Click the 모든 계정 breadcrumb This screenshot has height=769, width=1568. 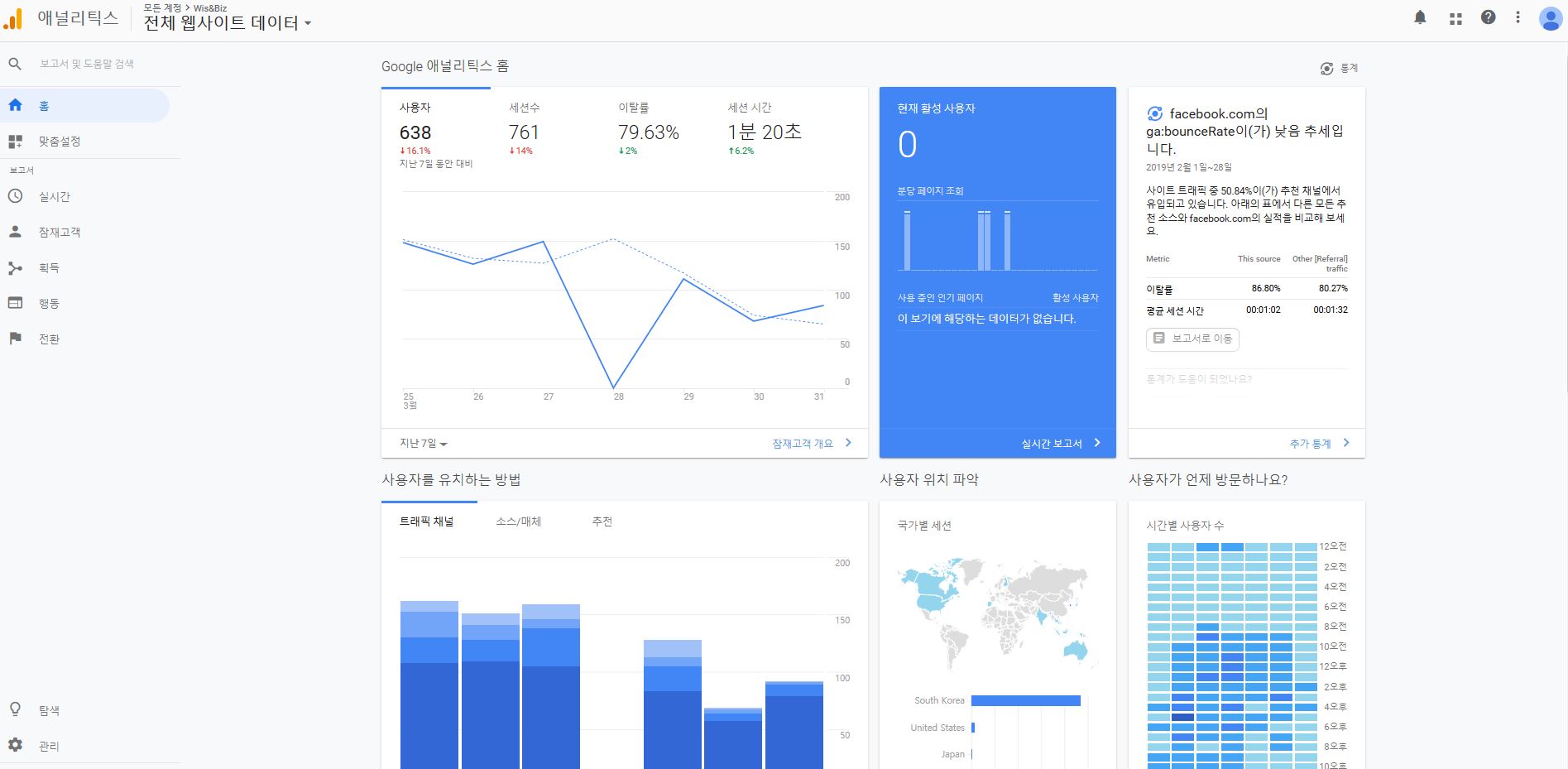[162, 7]
